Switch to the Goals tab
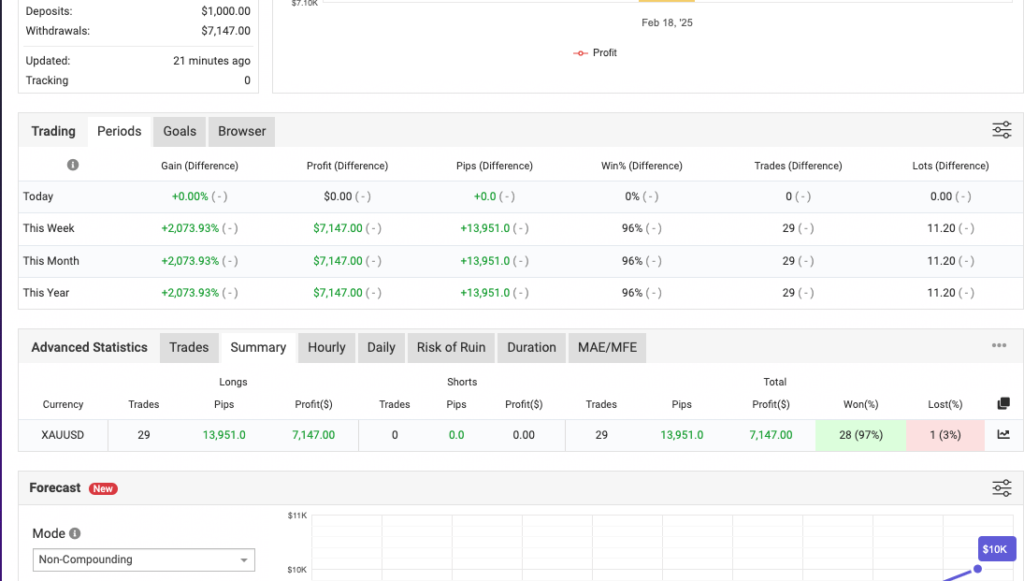 click(x=180, y=131)
